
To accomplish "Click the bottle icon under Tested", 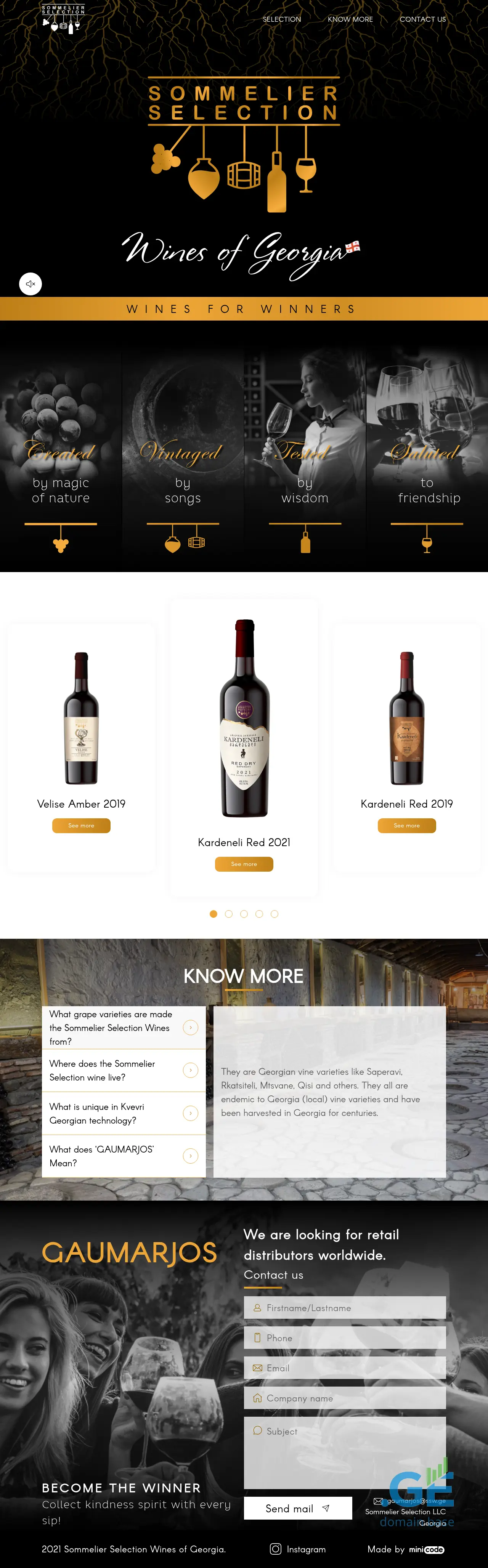I will [306, 542].
